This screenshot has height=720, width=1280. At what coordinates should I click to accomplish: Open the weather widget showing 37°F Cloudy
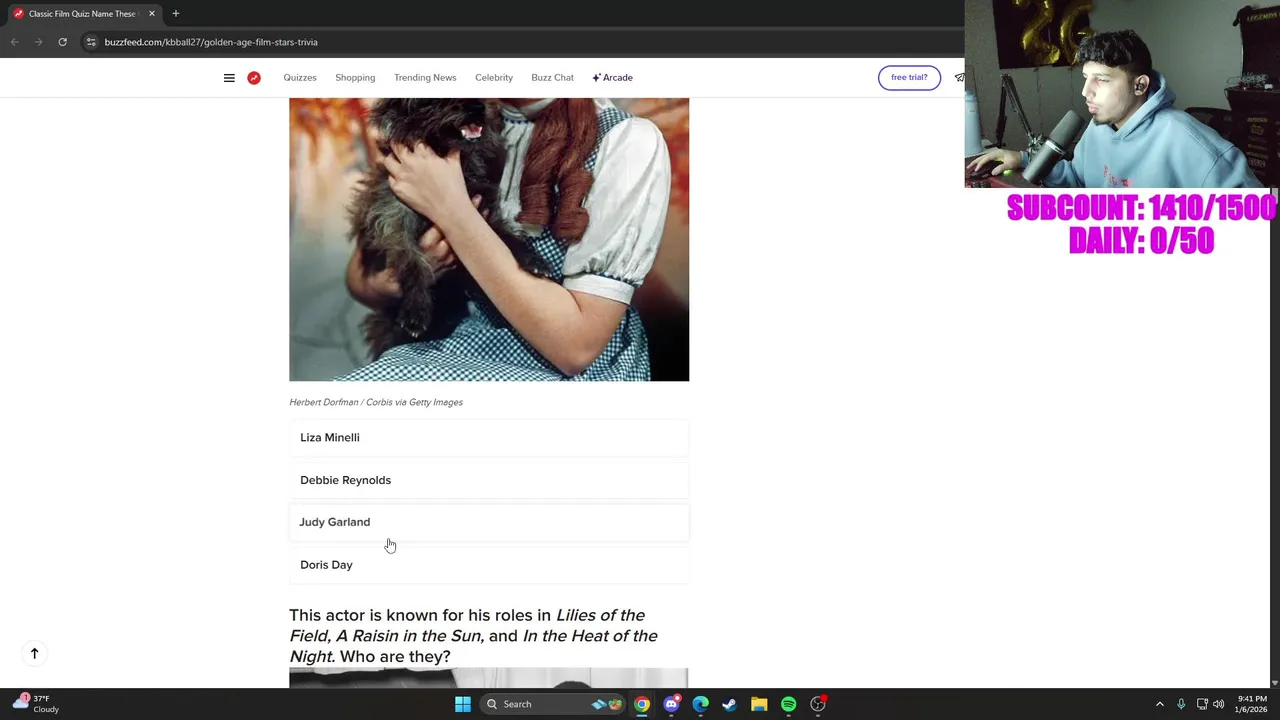click(36, 704)
